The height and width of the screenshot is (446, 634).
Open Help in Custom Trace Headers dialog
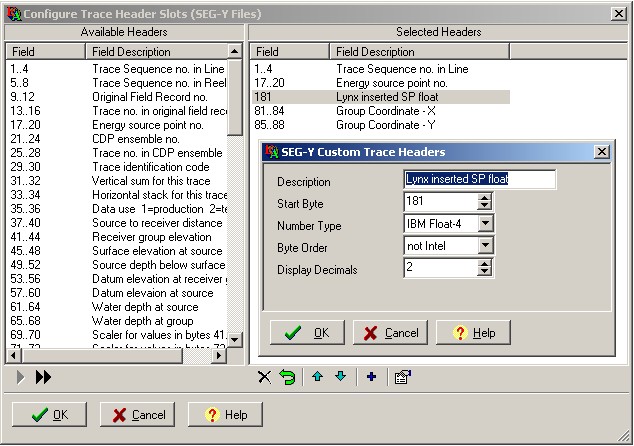point(473,333)
